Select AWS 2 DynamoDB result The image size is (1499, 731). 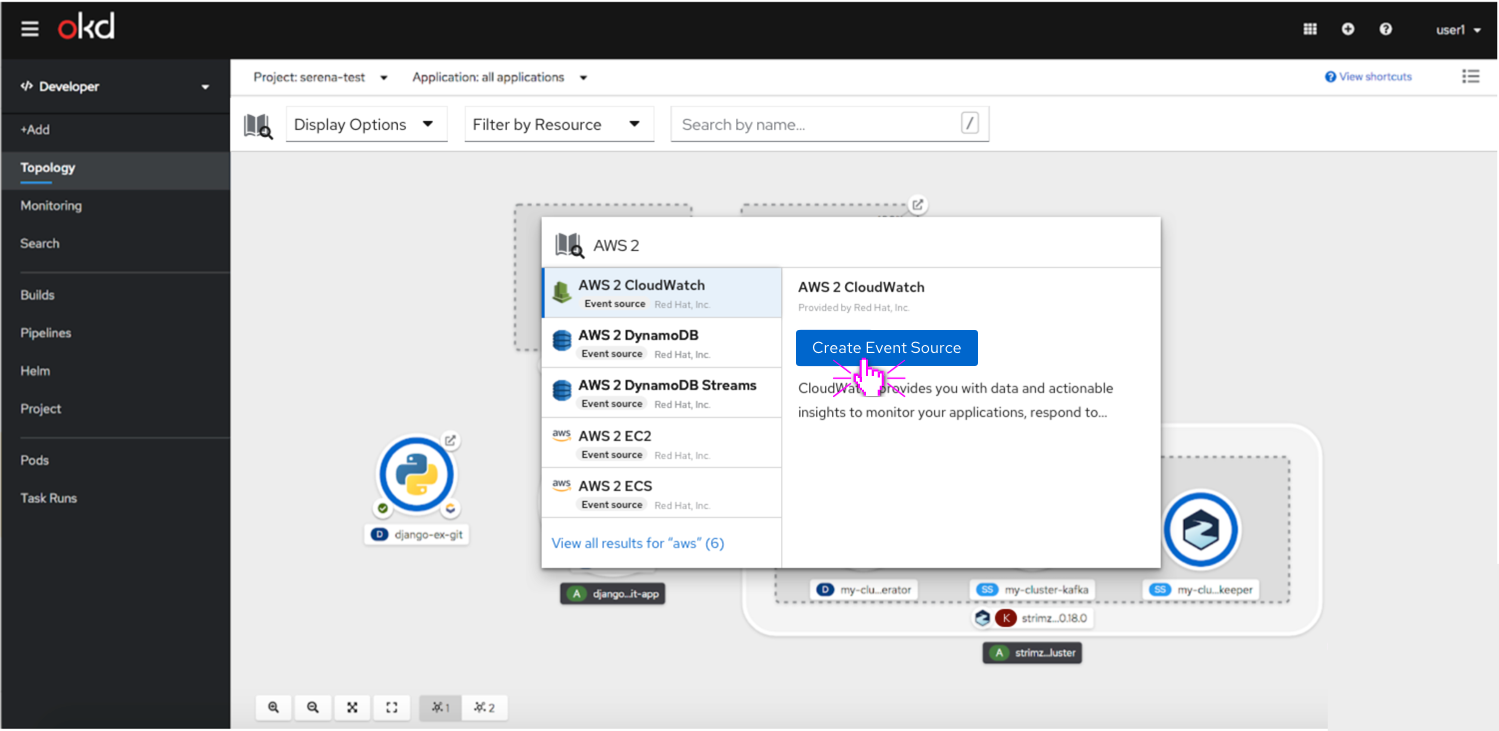click(x=661, y=343)
